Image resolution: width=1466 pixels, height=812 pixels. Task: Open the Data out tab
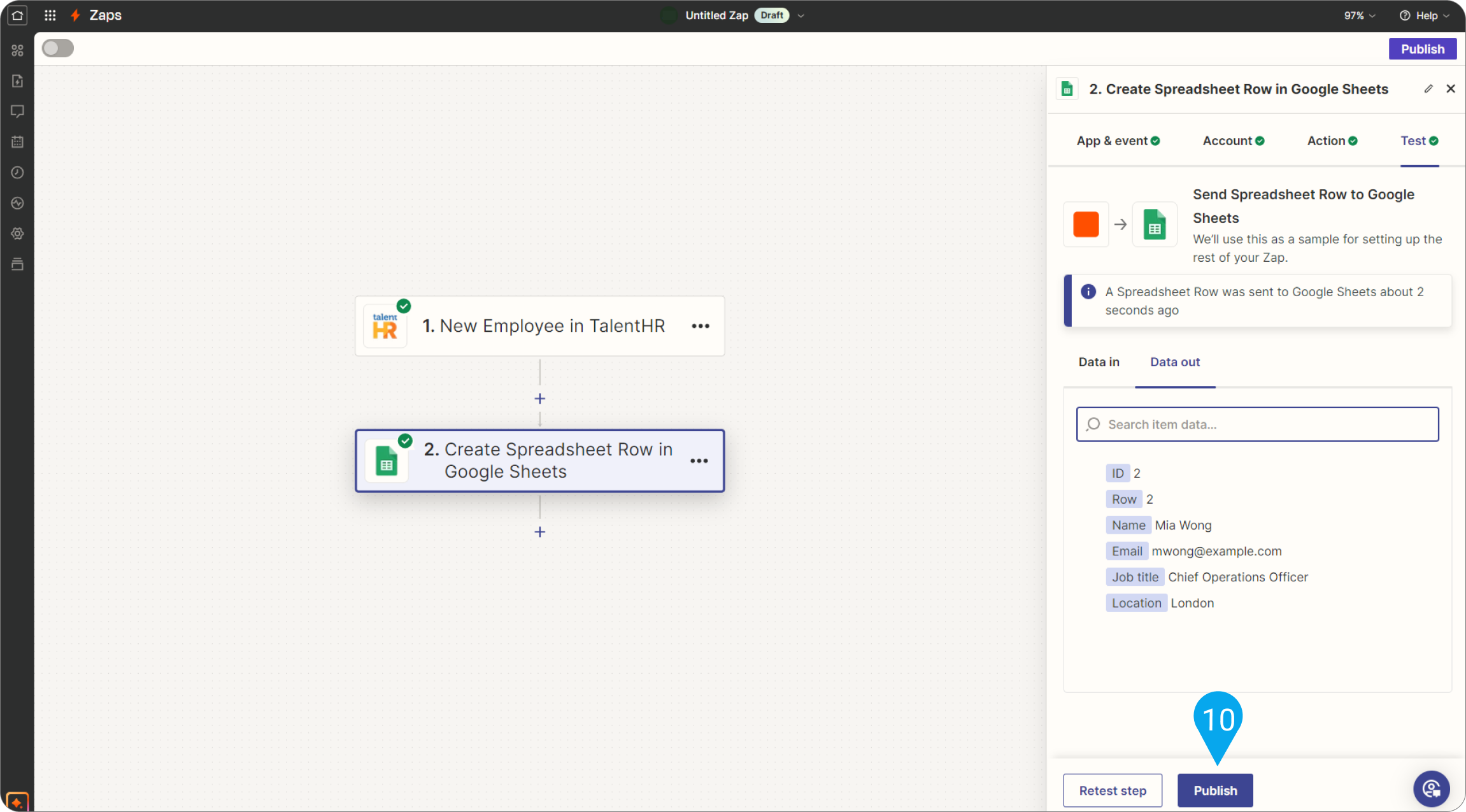[x=1175, y=362]
